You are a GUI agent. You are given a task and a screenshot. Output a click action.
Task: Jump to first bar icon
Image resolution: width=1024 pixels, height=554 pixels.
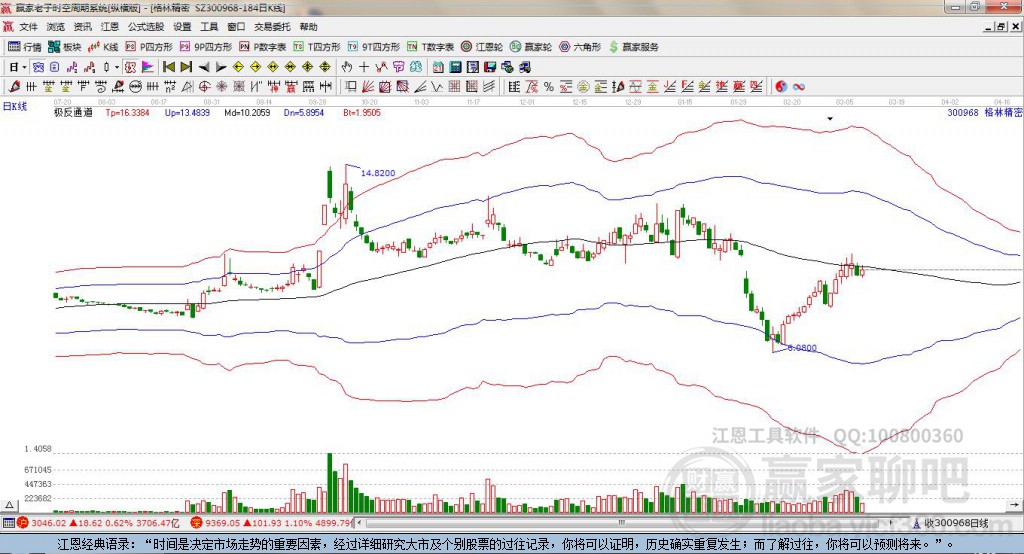tap(168, 67)
